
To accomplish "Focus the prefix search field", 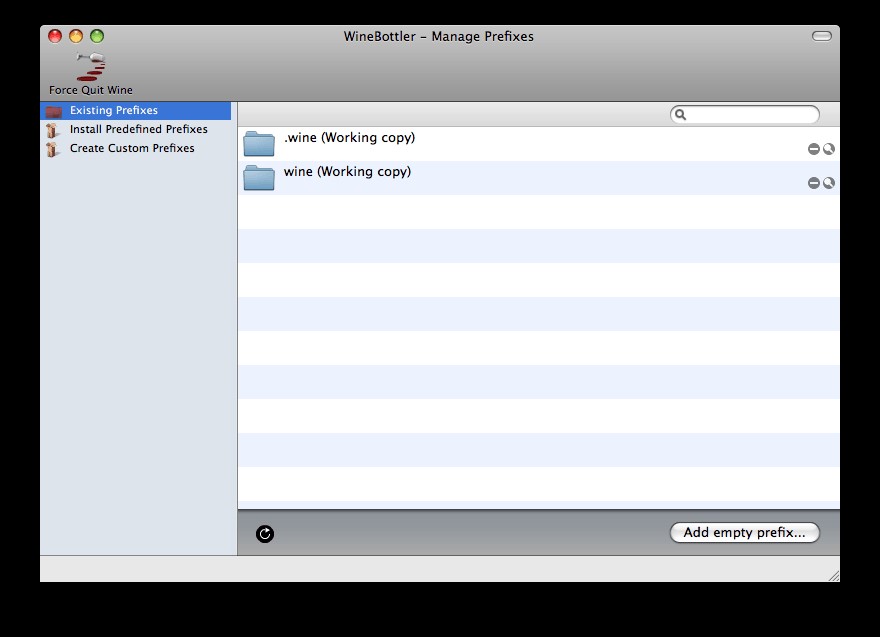I will [x=745, y=114].
